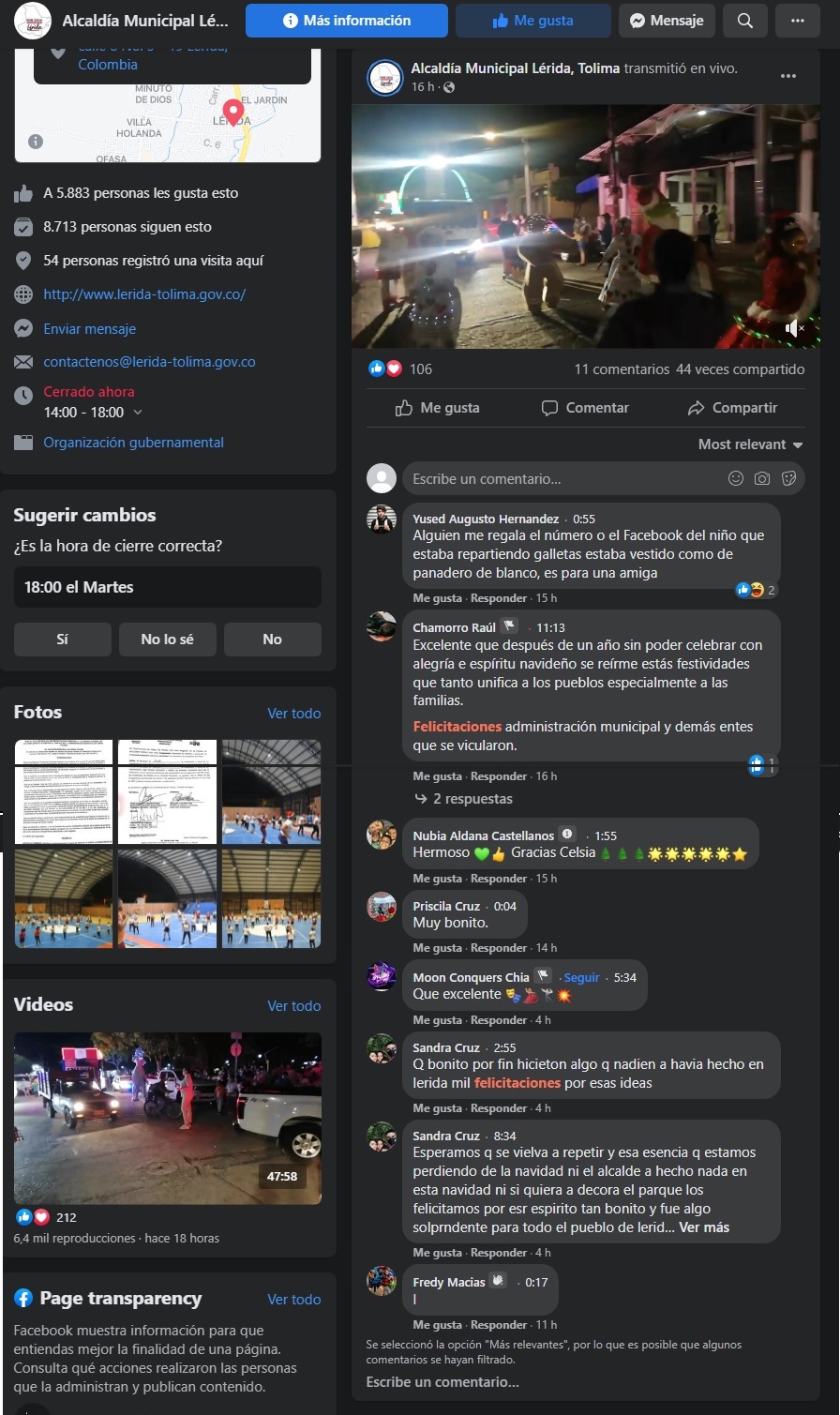
Task: Open the three-dot menu in the page header
Action: point(798,21)
